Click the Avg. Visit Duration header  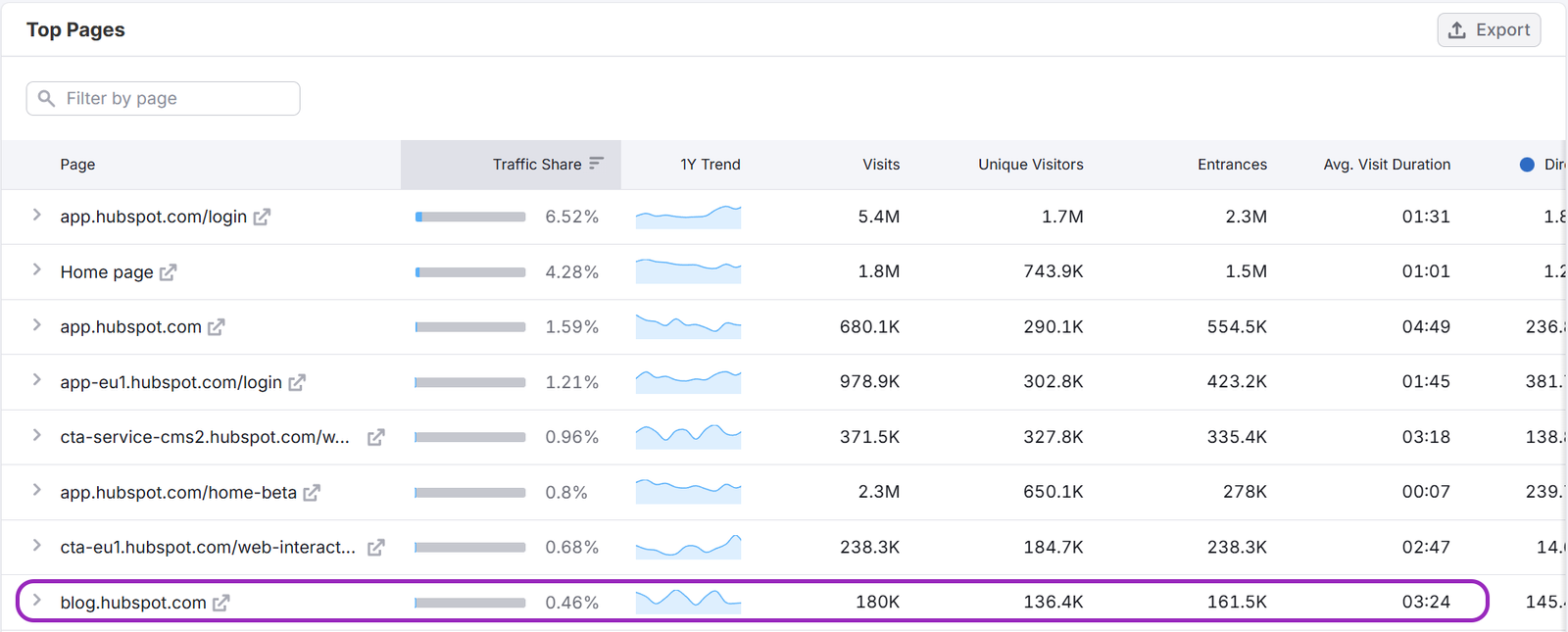point(1386,165)
